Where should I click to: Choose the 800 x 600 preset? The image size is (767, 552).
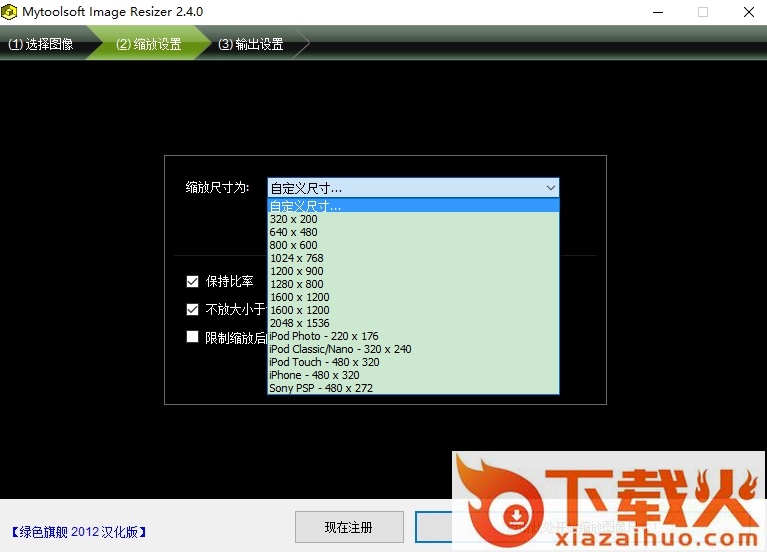pos(413,245)
